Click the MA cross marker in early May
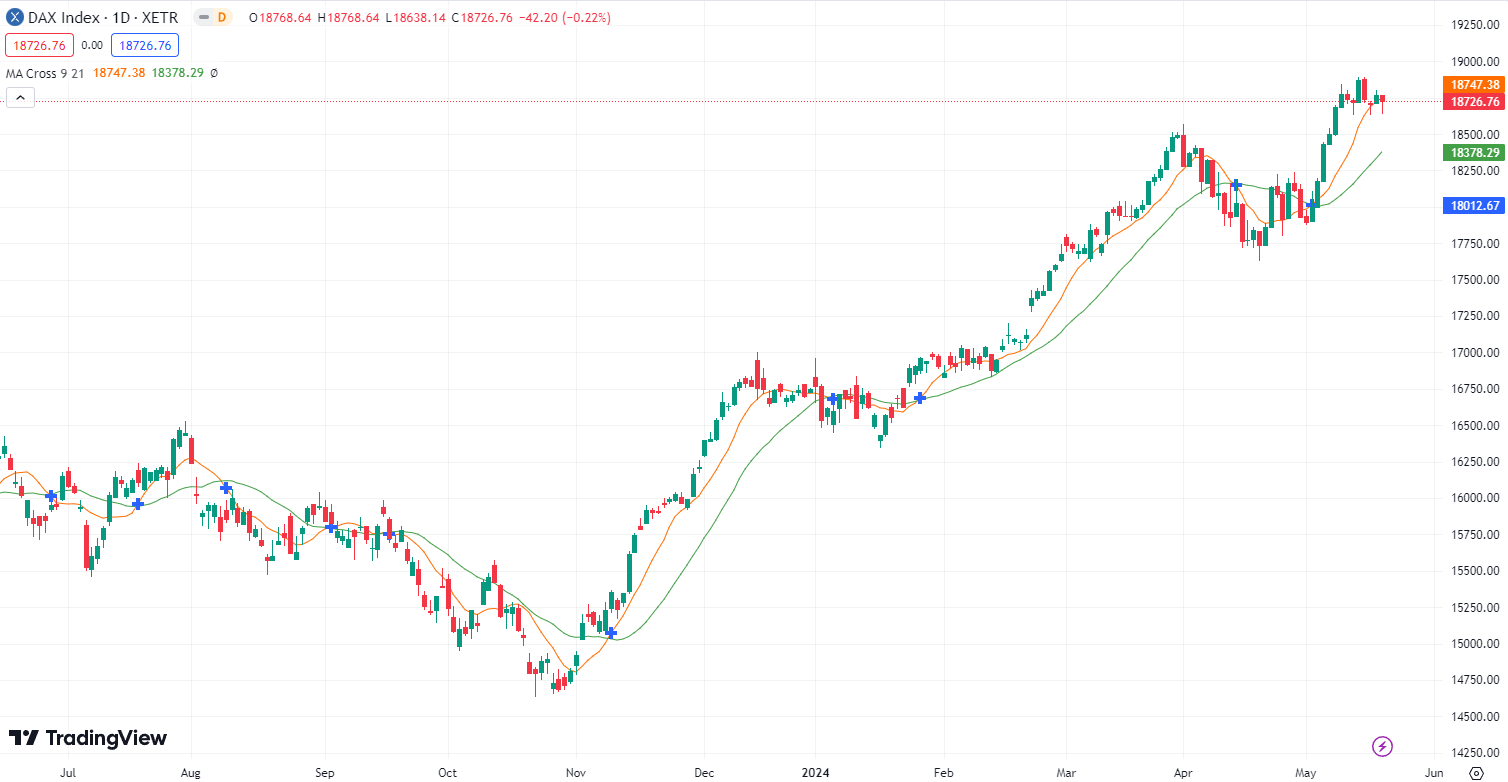Viewport: 1508px width, 782px height. click(x=1311, y=204)
